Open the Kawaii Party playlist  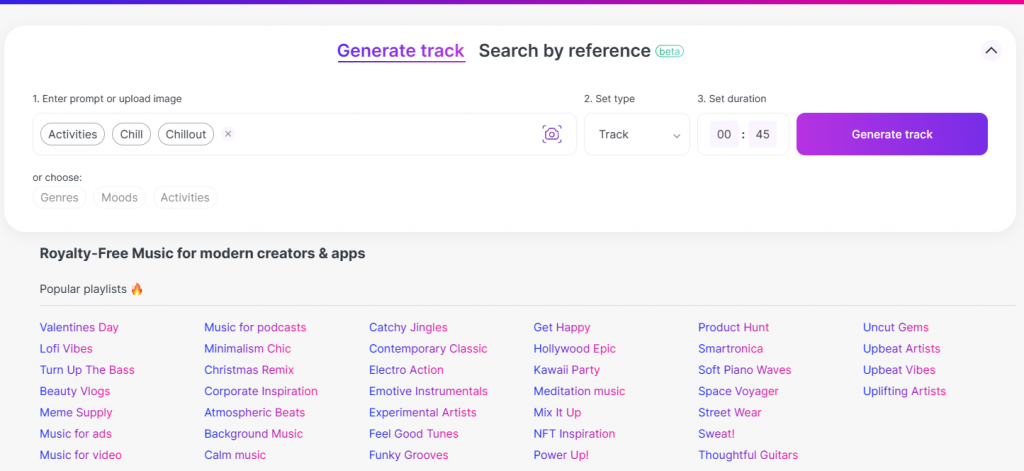(566, 370)
